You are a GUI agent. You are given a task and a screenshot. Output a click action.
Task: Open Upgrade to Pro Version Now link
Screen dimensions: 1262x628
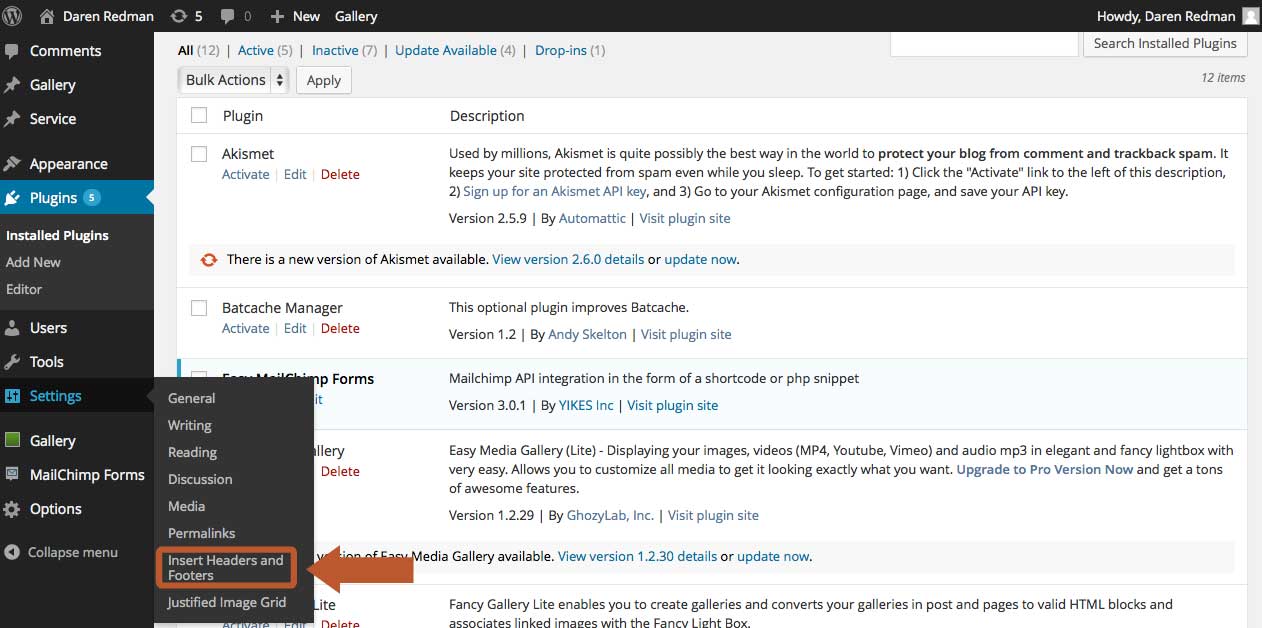coord(1045,469)
